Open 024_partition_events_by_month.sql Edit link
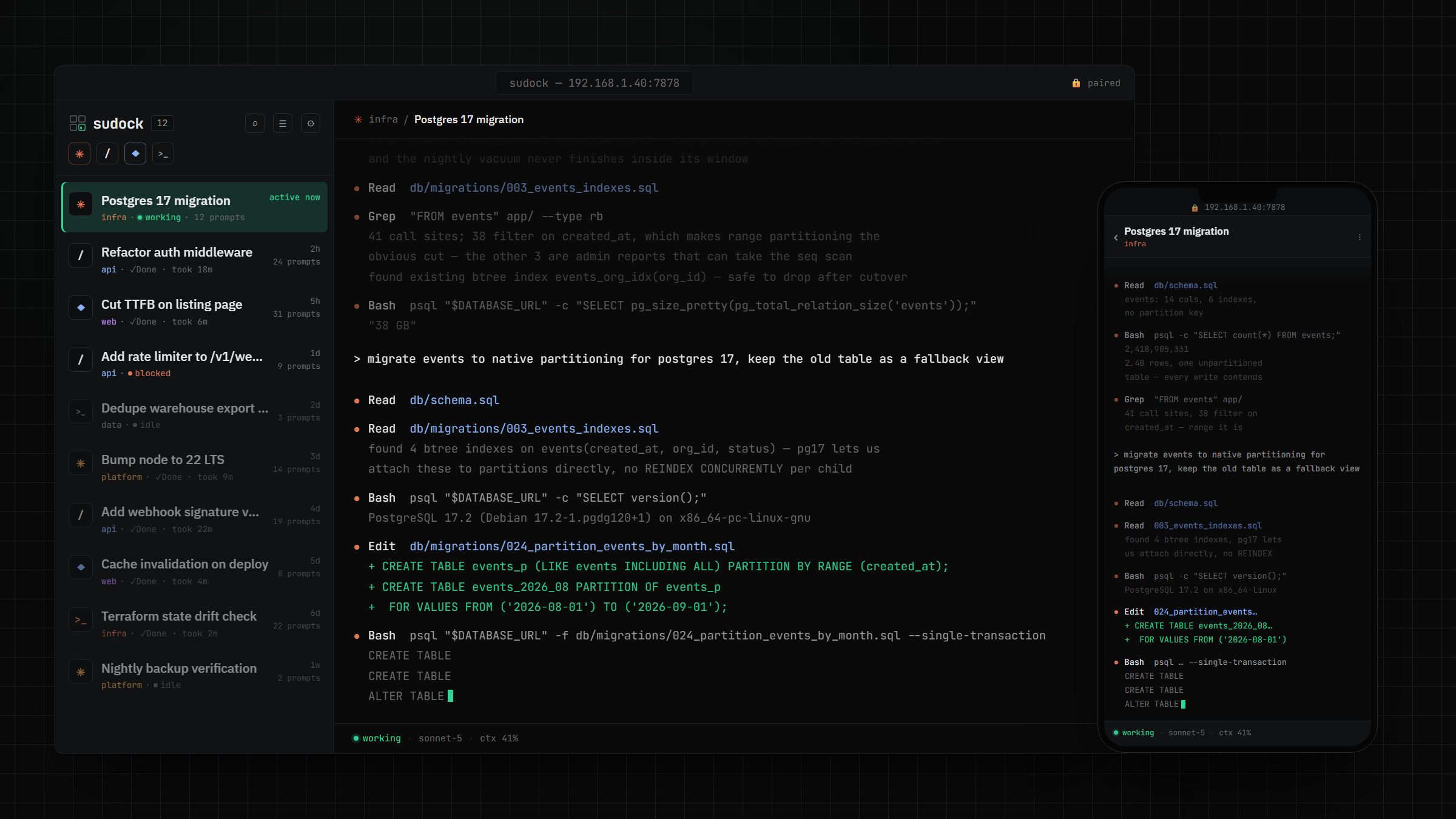The image size is (1456, 819). point(572,547)
